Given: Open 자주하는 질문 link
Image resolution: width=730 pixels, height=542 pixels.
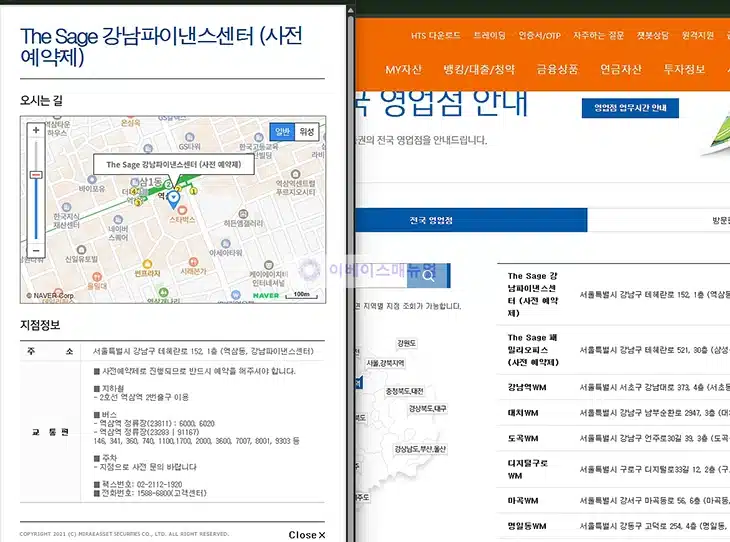Looking at the screenshot, I should point(598,35).
